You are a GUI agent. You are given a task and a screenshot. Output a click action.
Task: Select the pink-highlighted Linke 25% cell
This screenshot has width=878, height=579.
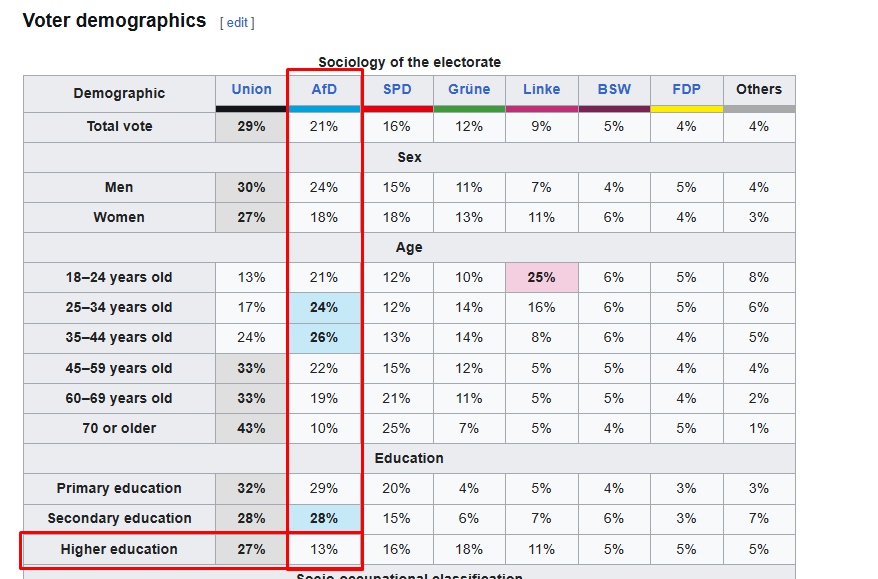[x=541, y=277]
